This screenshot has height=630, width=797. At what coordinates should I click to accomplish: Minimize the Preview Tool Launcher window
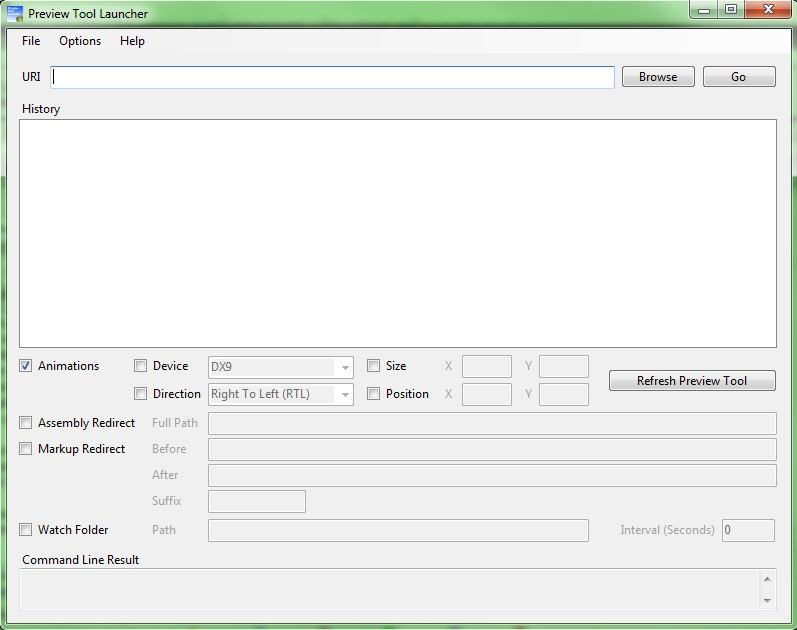[x=704, y=10]
